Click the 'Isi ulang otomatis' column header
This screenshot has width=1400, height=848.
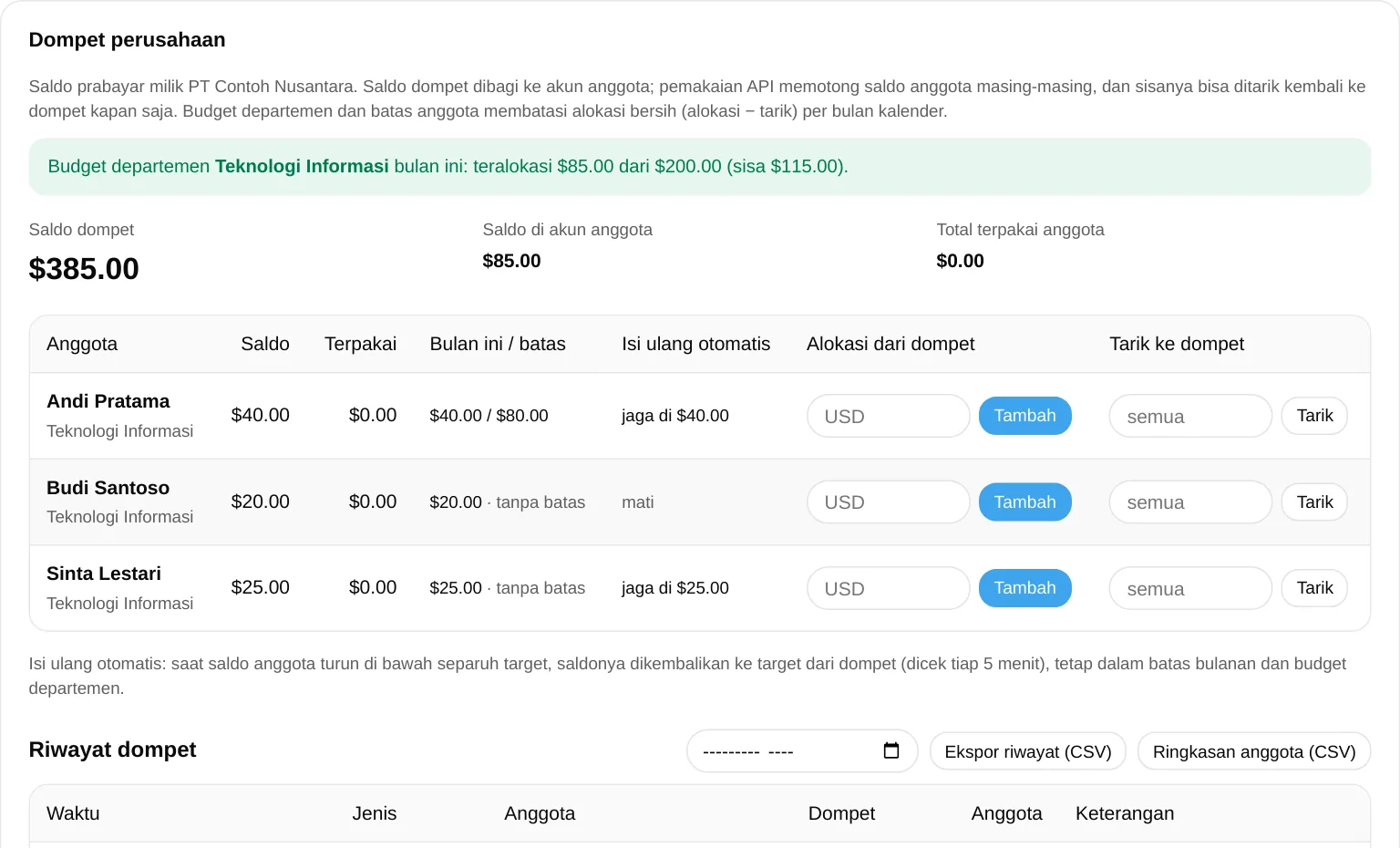click(x=696, y=344)
